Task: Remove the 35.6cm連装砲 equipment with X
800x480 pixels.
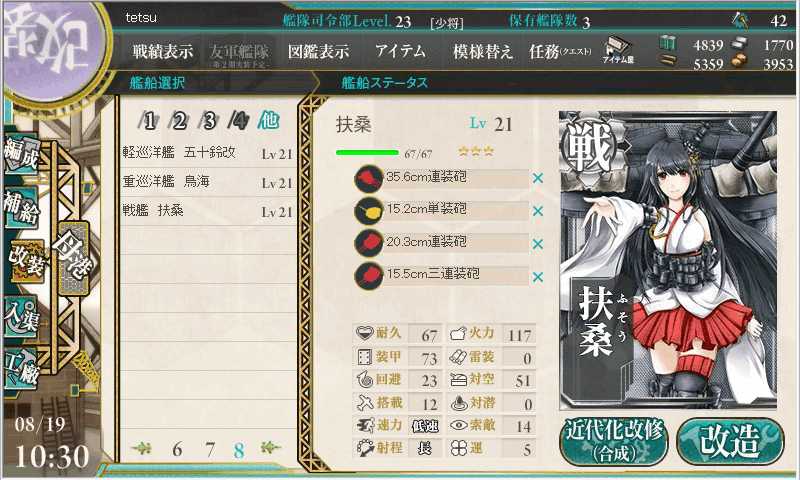Action: (537, 178)
